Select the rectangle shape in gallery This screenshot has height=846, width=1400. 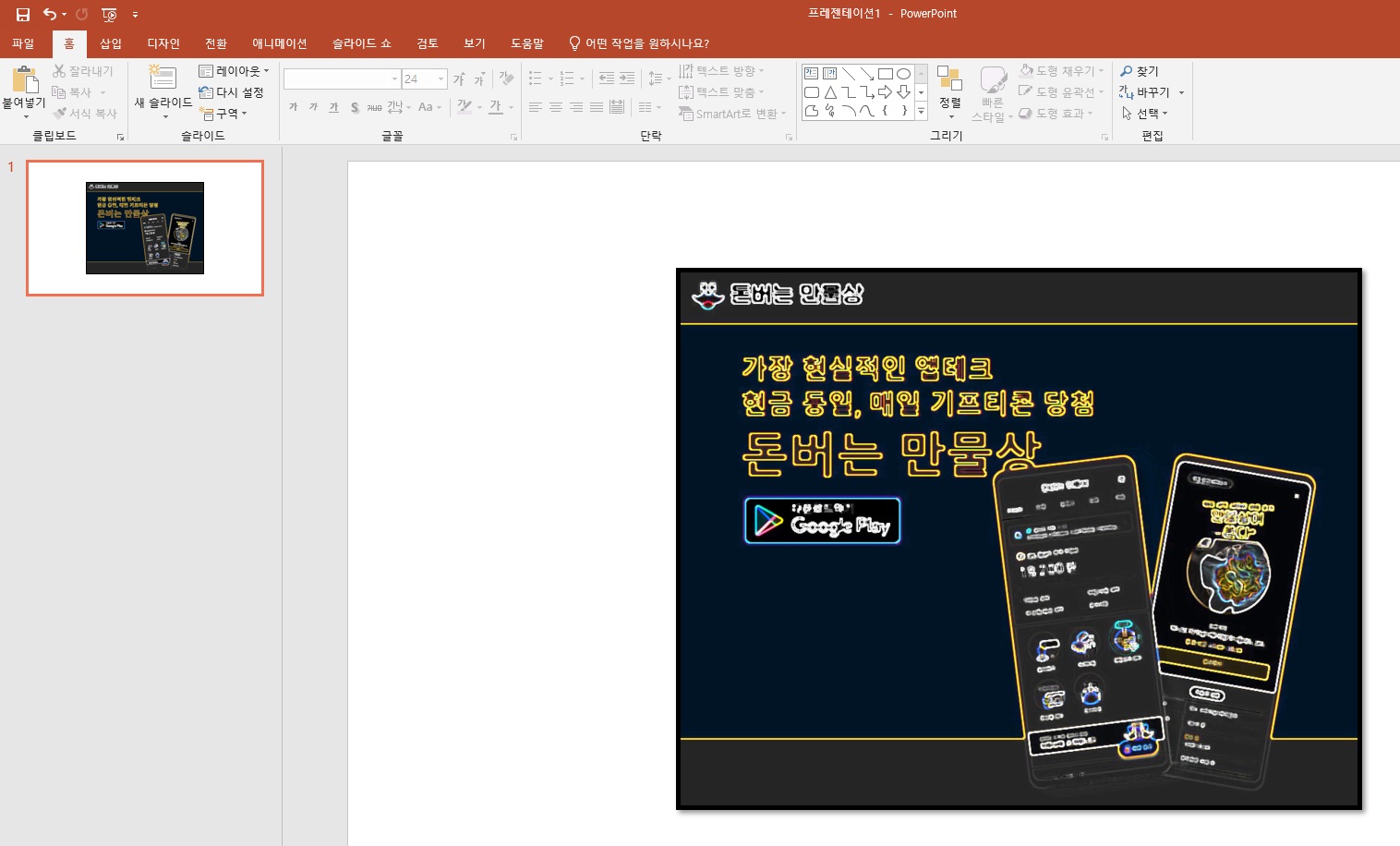885,74
